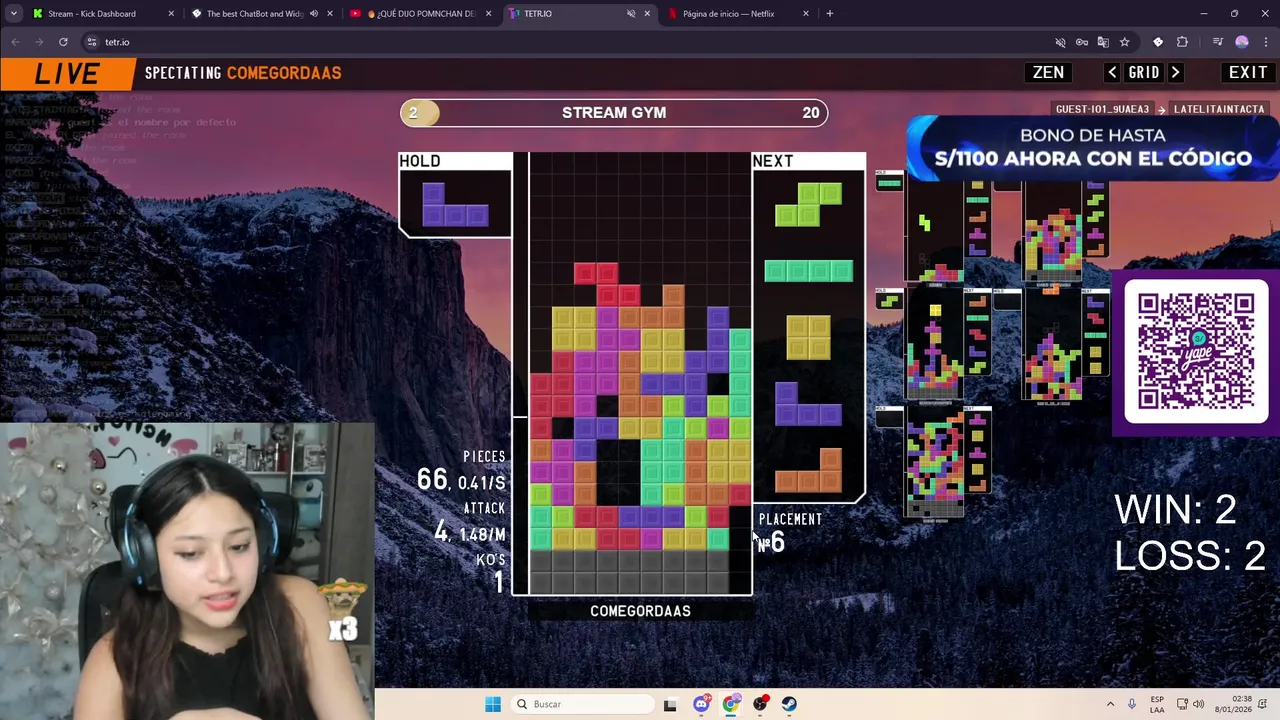Go back to previous page

pos(15,42)
